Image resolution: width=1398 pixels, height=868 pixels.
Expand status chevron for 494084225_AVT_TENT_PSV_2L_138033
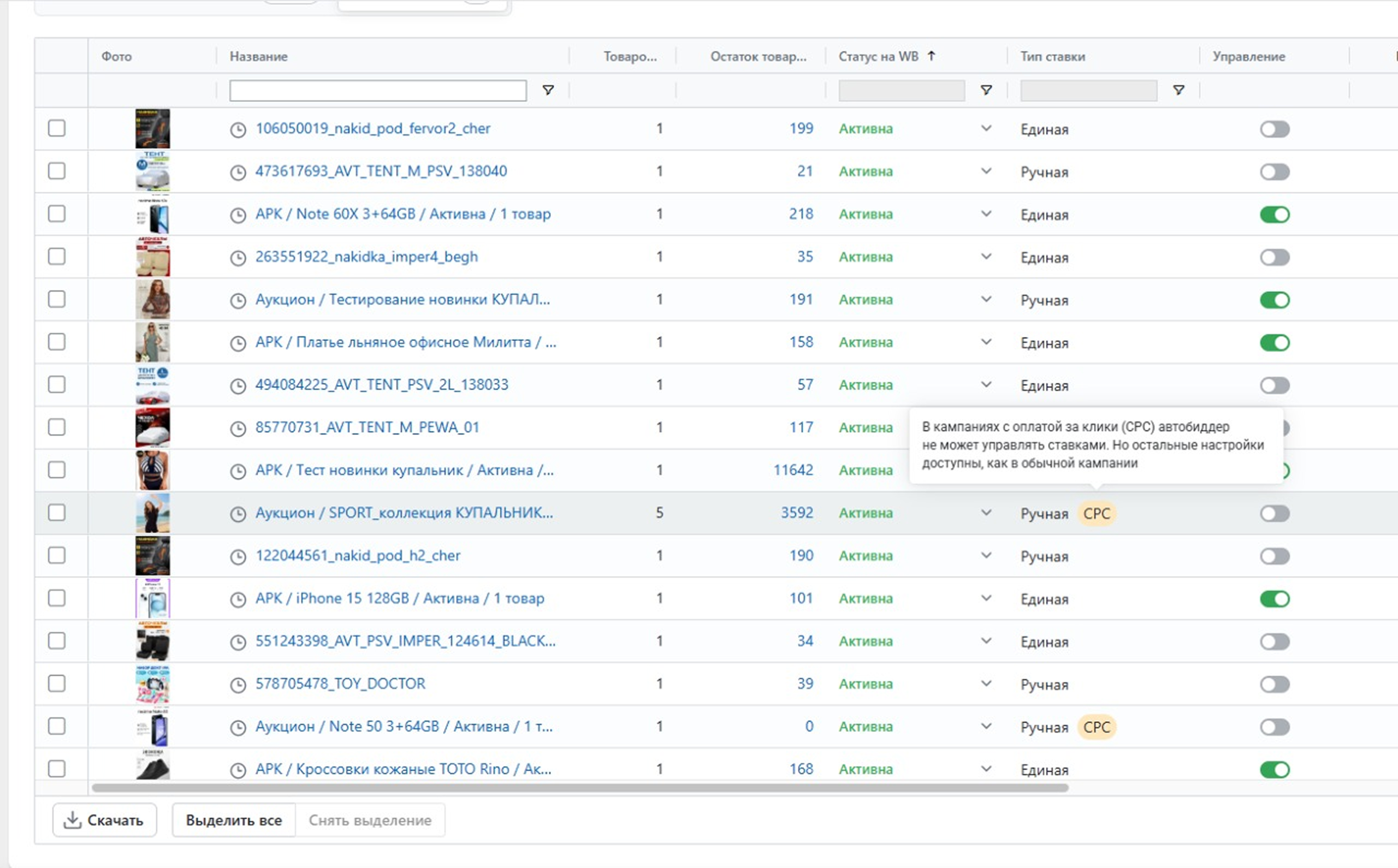pos(986,384)
